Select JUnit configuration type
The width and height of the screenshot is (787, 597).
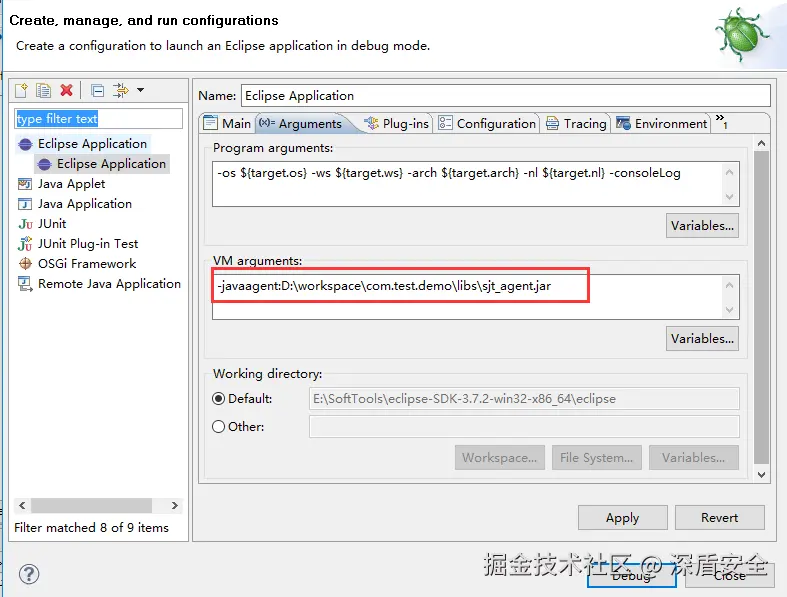[x=52, y=223]
